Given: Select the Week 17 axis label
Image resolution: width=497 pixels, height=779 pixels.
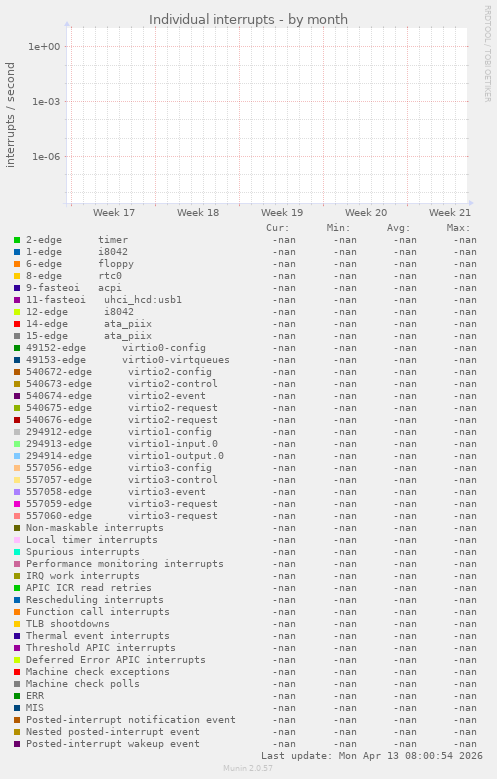Looking at the screenshot, I should (114, 213).
